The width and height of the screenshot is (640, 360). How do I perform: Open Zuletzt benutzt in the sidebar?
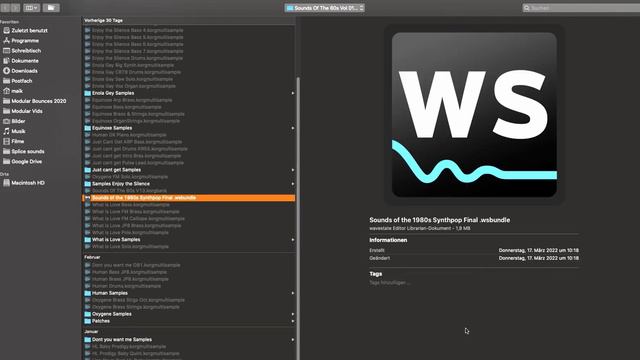(x=25, y=31)
